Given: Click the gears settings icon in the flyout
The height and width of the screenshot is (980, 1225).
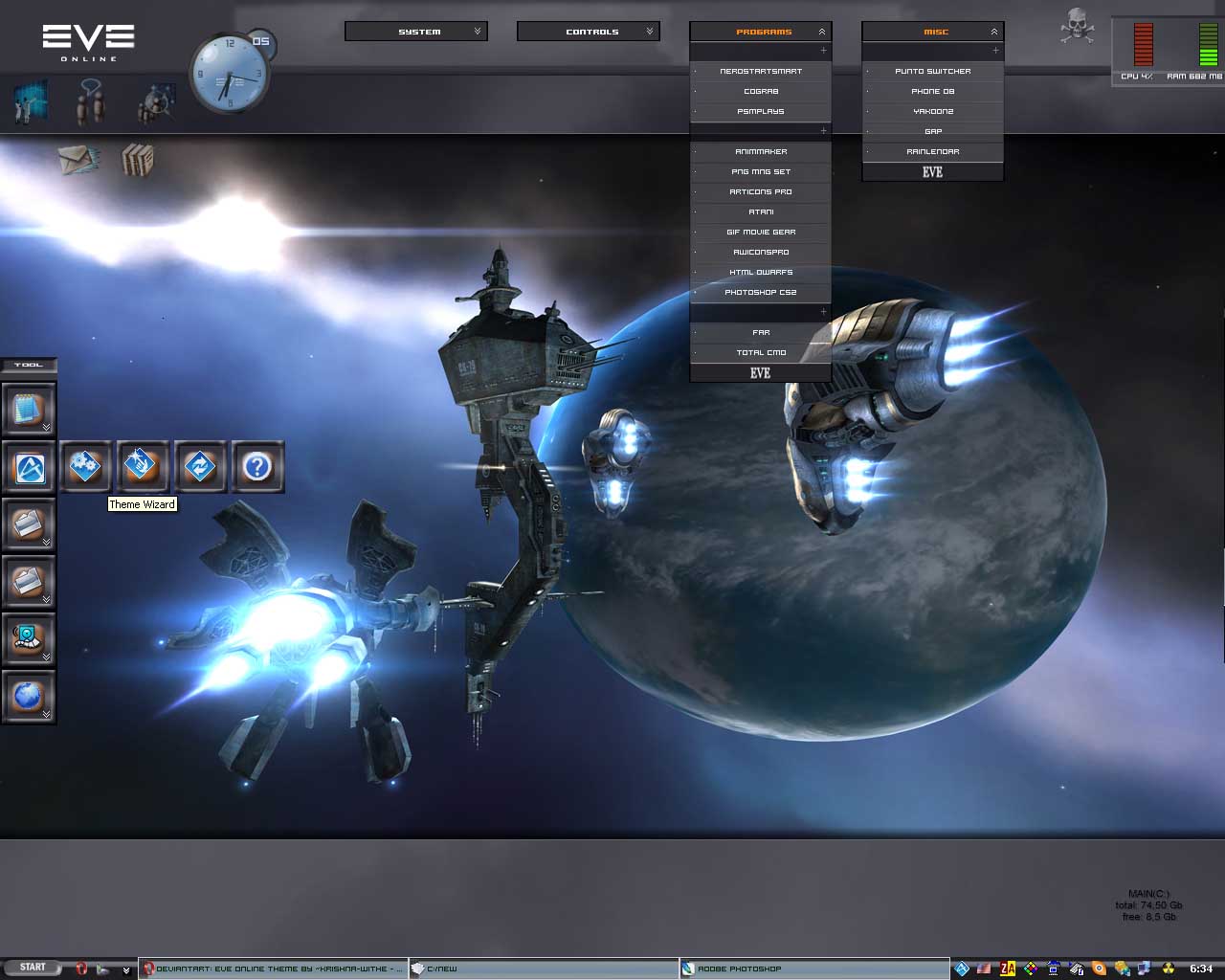Looking at the screenshot, I should [x=86, y=467].
